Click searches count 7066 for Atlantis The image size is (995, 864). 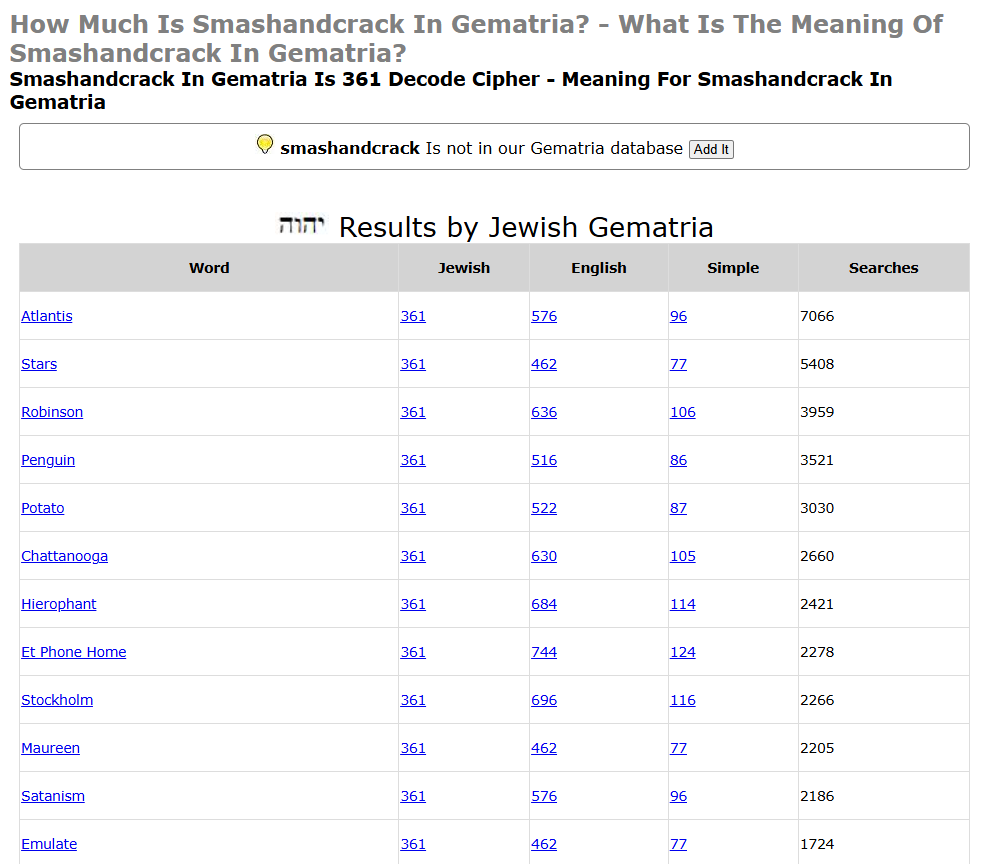[x=817, y=316]
